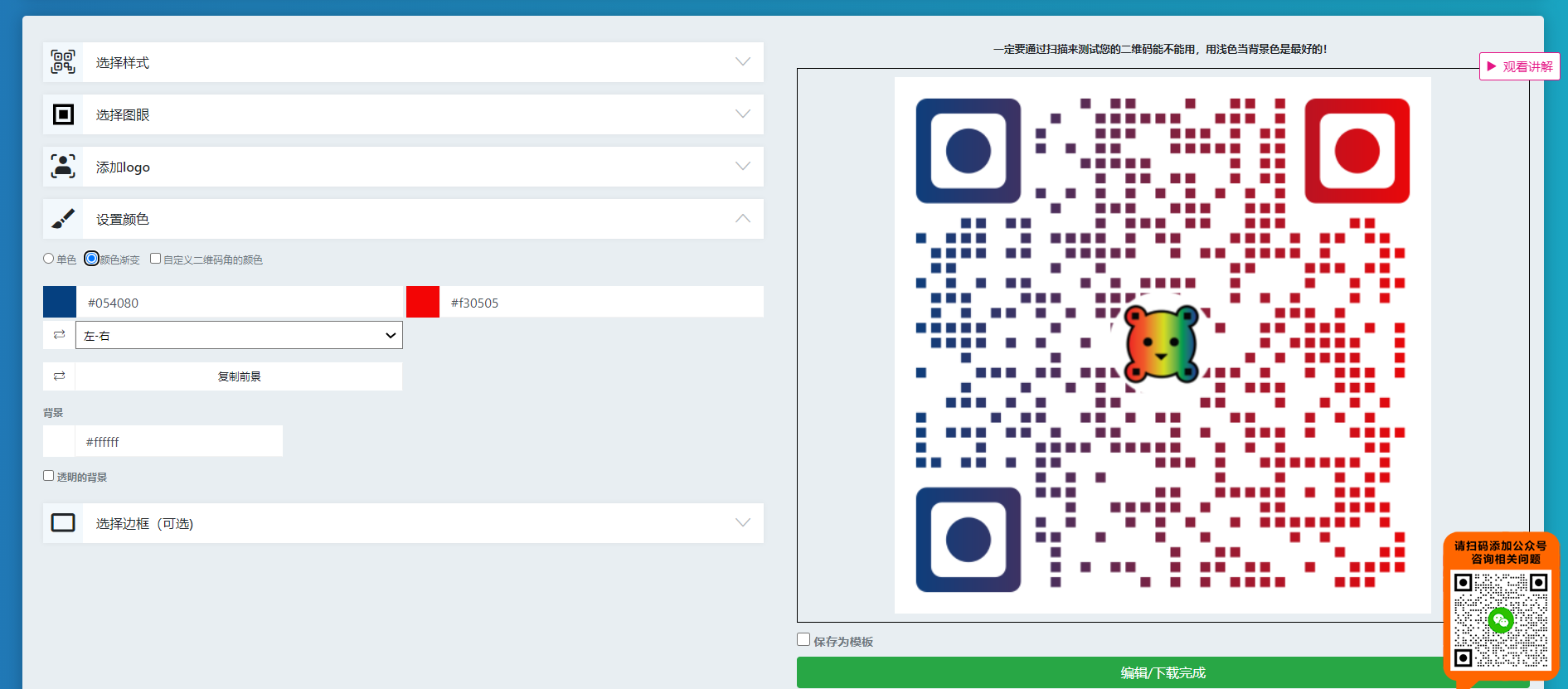The image size is (1568, 689).
Task: Click the #f30505 hex input field
Action: 602,302
